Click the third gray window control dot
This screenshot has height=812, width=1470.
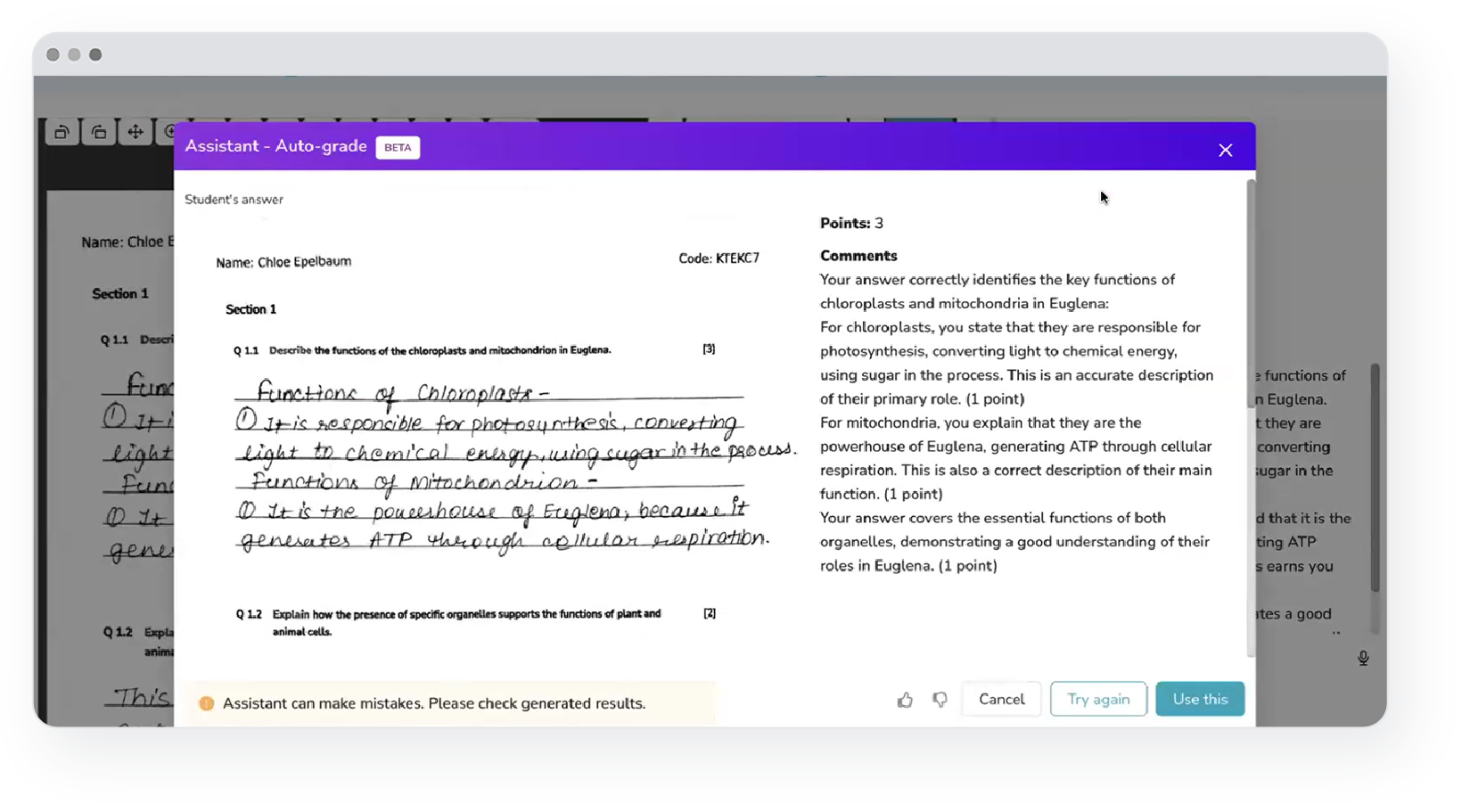(x=95, y=55)
